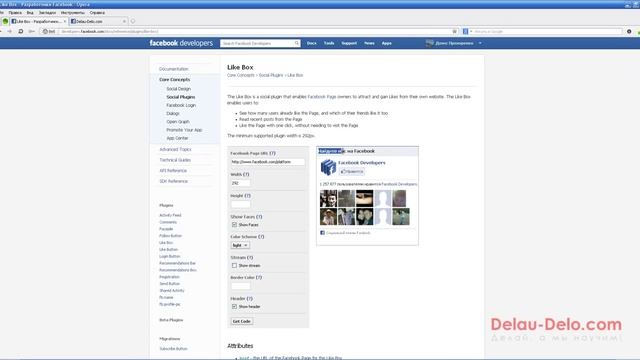Open Docs in the Facebook header
Viewport: 640px width, 360px height.
click(x=311, y=43)
